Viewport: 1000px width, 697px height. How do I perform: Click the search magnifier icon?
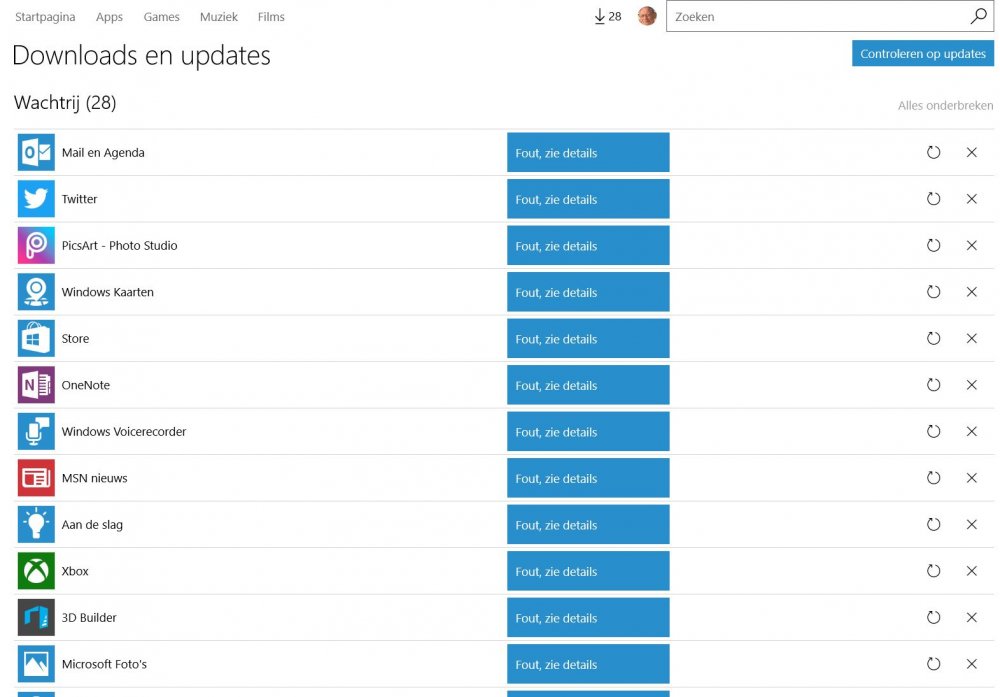pyautogui.click(x=978, y=16)
